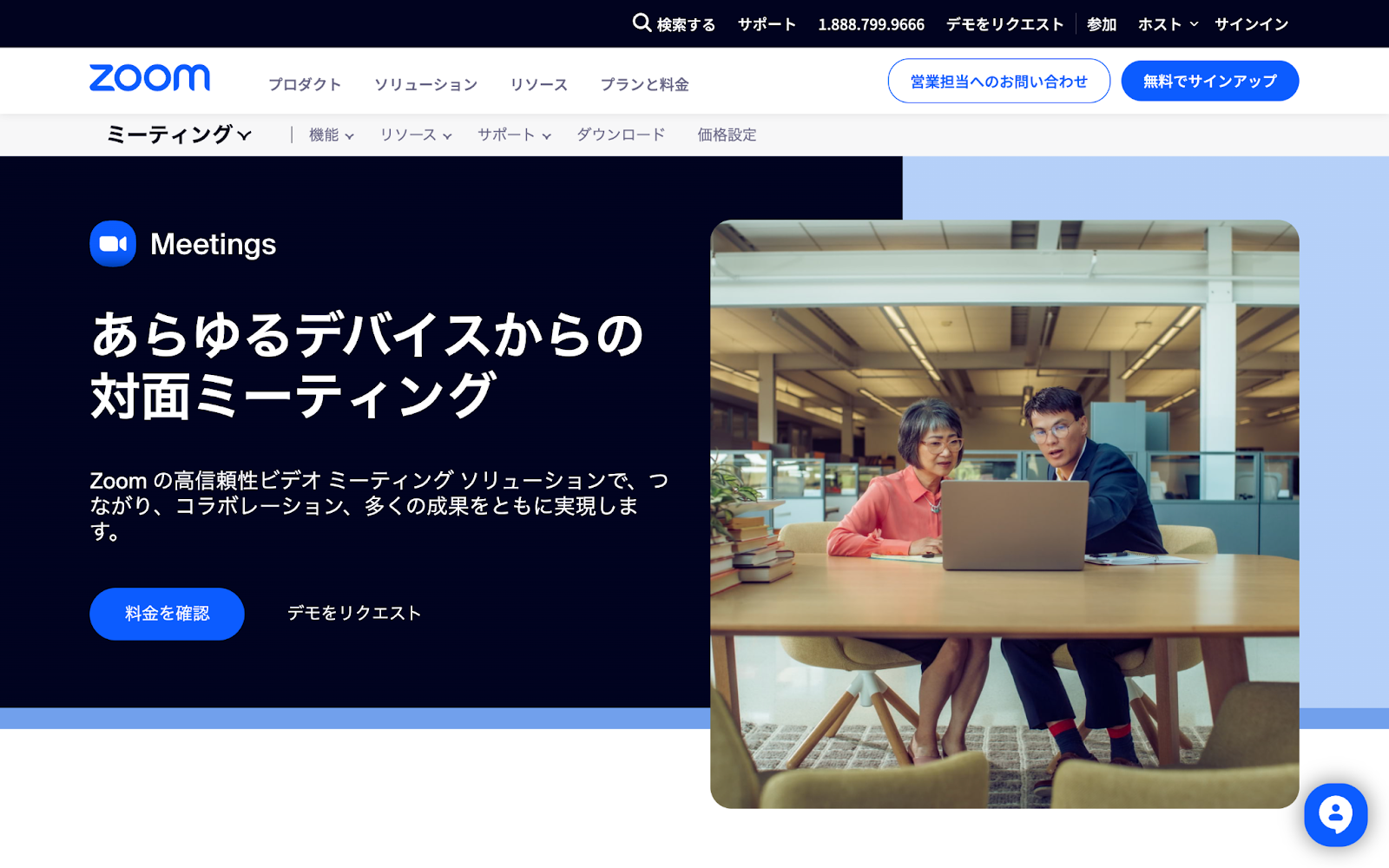Open the サポート submenu in secondary bar

coord(514,135)
